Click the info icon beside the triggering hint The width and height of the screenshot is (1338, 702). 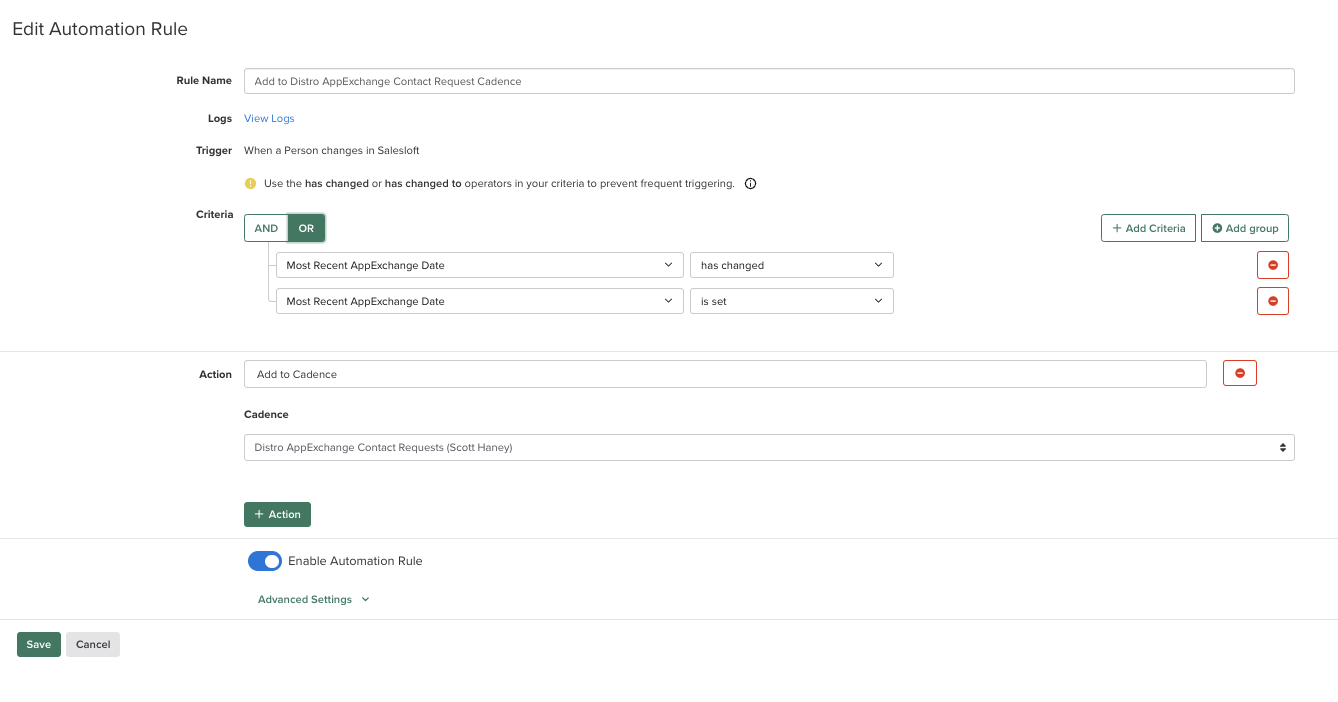point(750,184)
